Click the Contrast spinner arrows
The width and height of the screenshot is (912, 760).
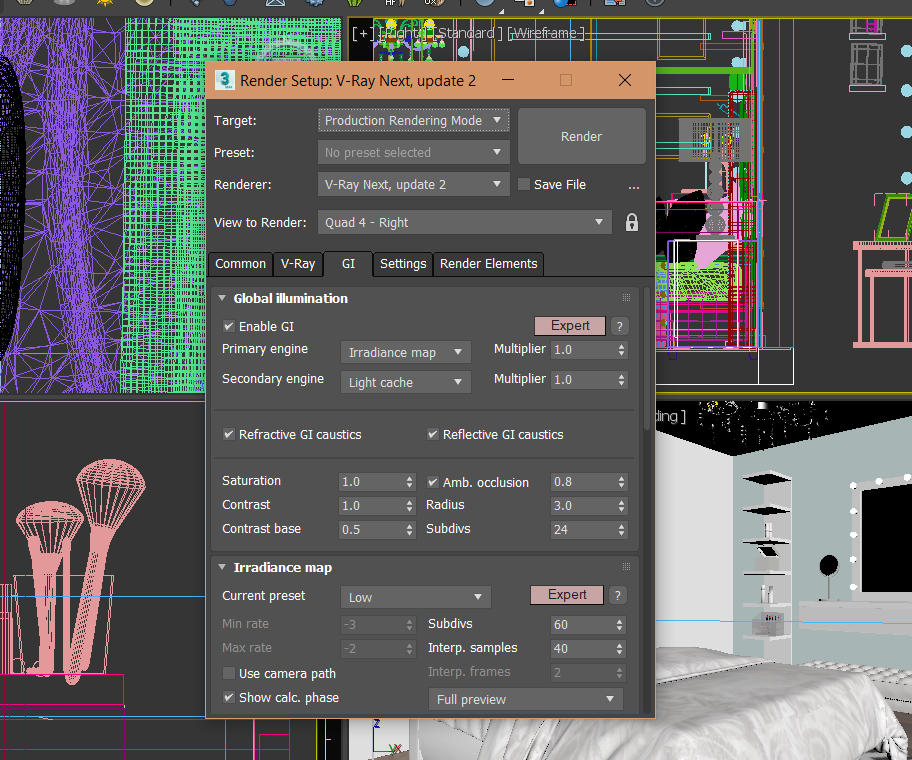pos(409,506)
